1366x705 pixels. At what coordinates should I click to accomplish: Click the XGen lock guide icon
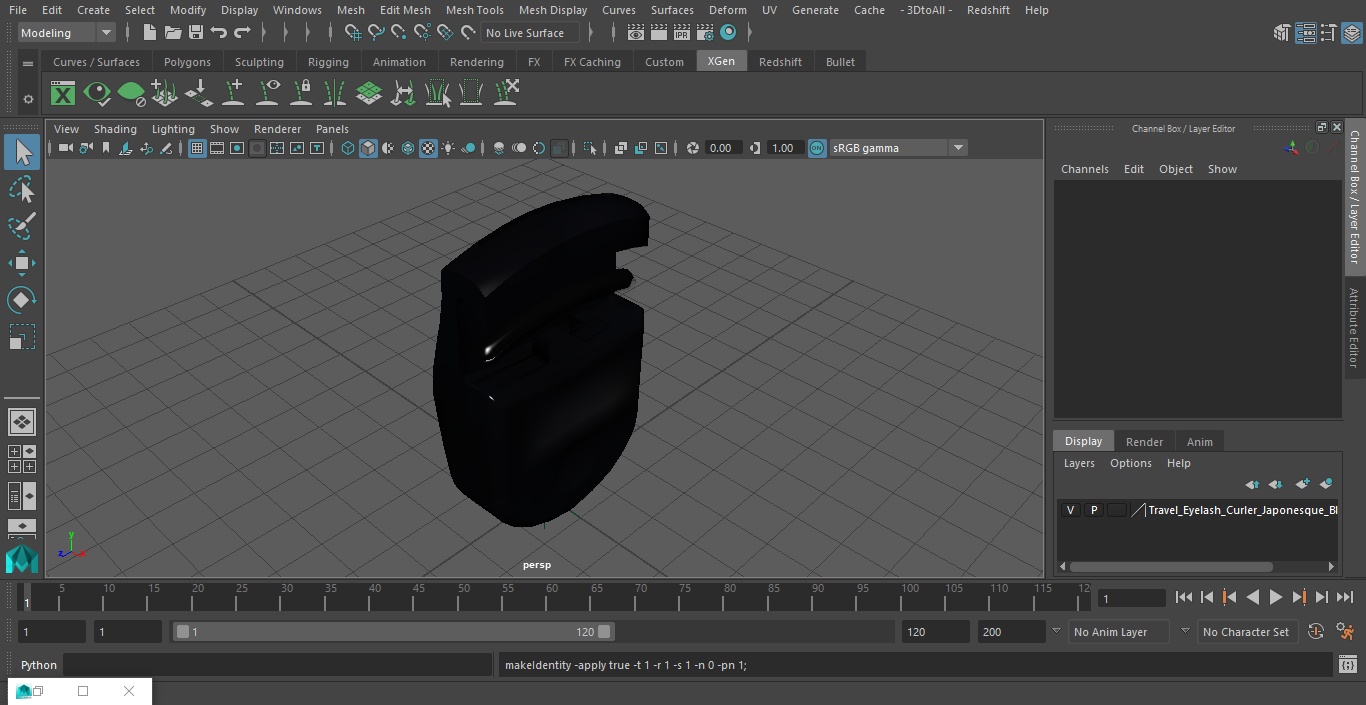(x=301, y=94)
